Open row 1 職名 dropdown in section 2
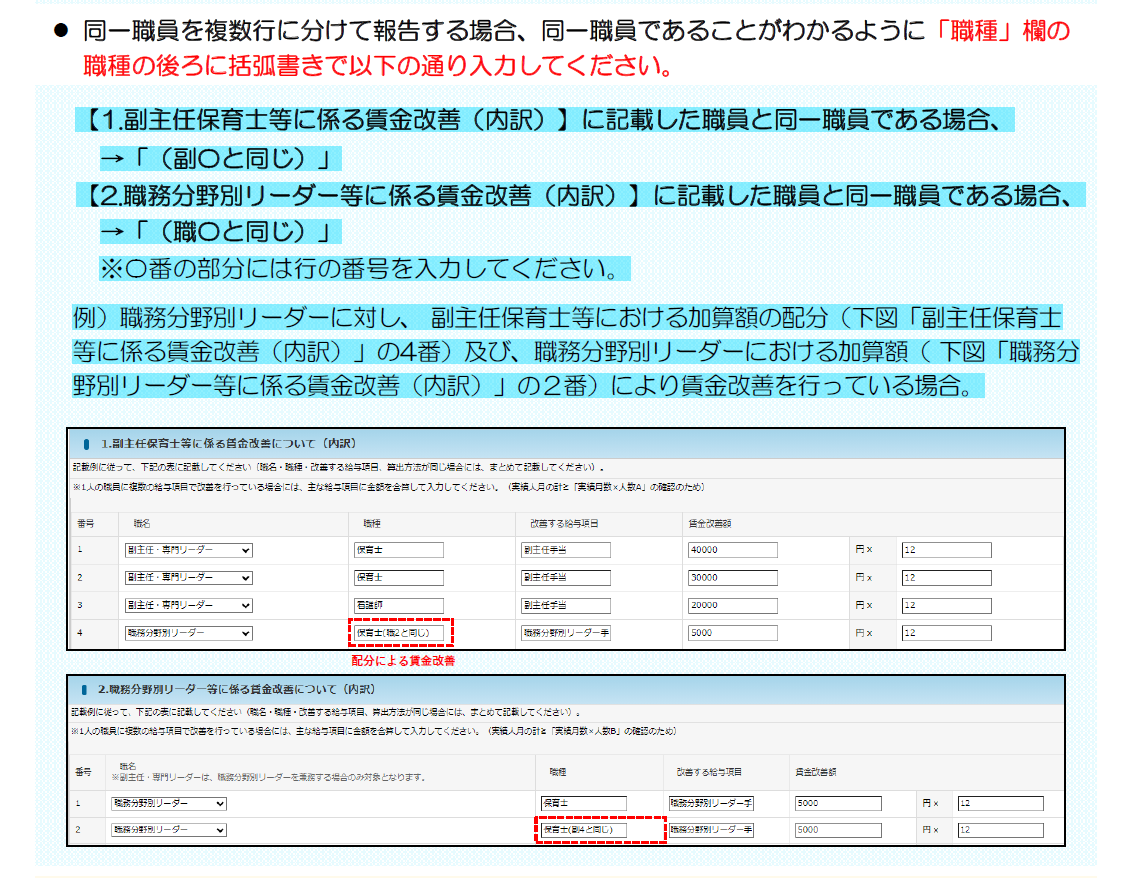Screen dimensions: 1125x878 click(x=168, y=803)
